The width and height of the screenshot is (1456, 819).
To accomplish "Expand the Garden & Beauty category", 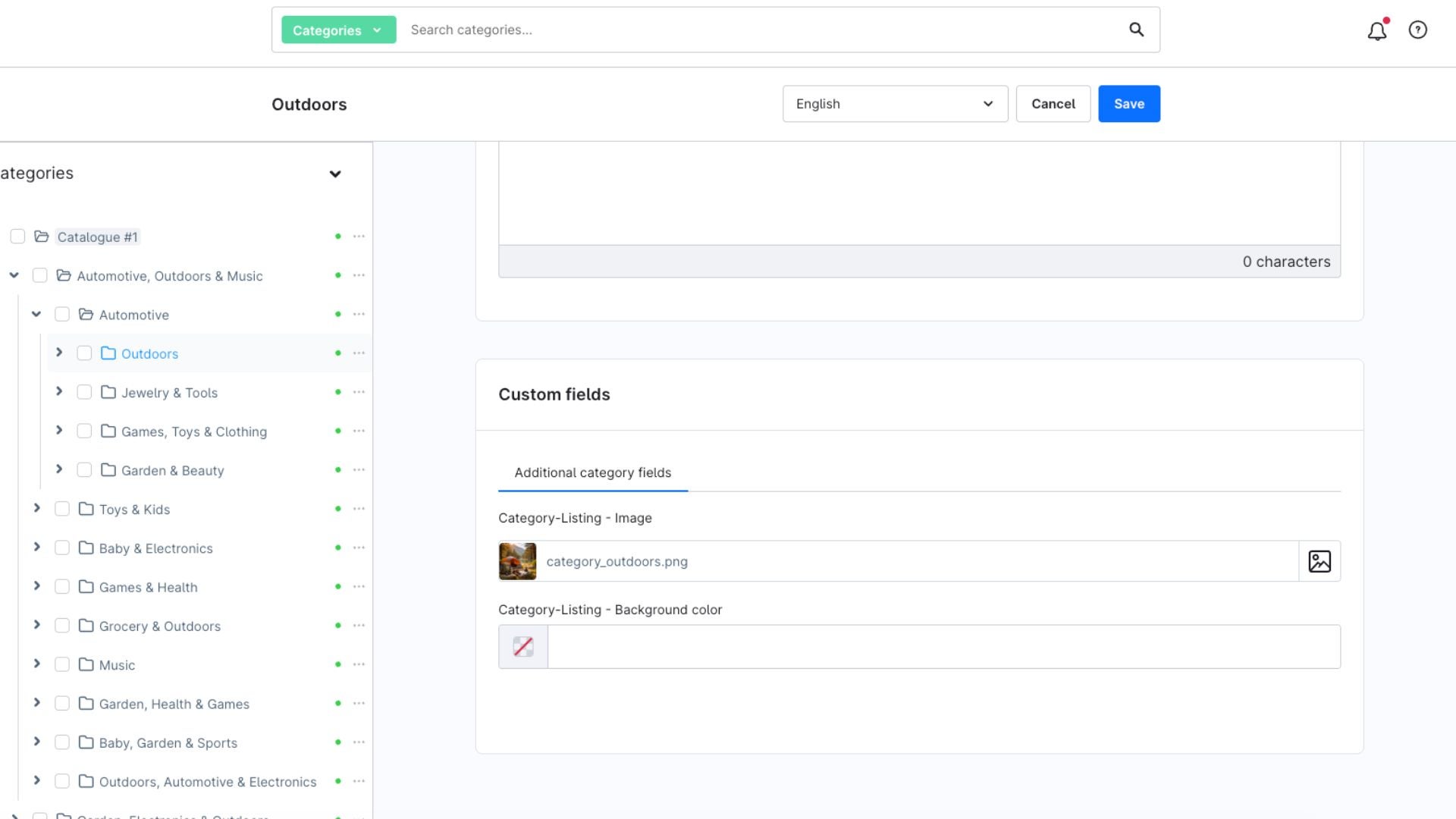I will 59,469.
